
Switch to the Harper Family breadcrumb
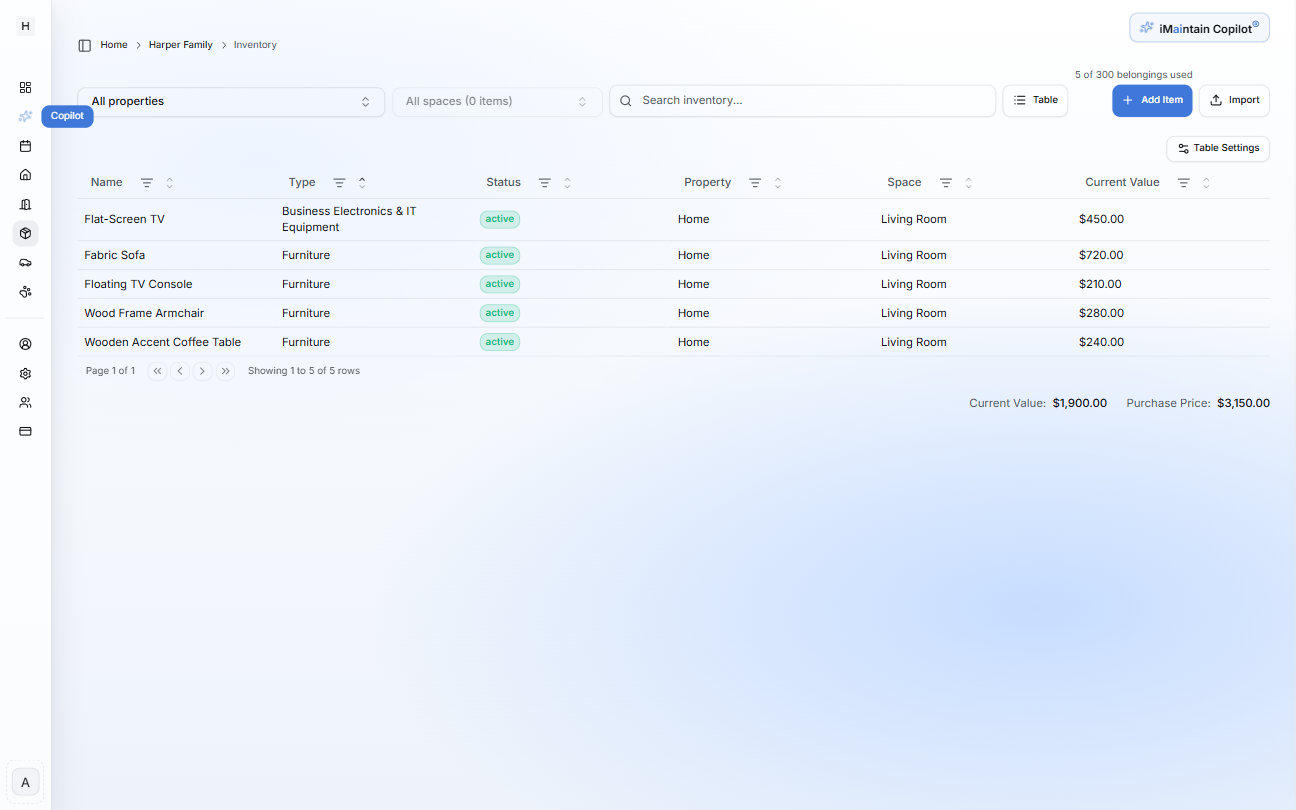[180, 44]
